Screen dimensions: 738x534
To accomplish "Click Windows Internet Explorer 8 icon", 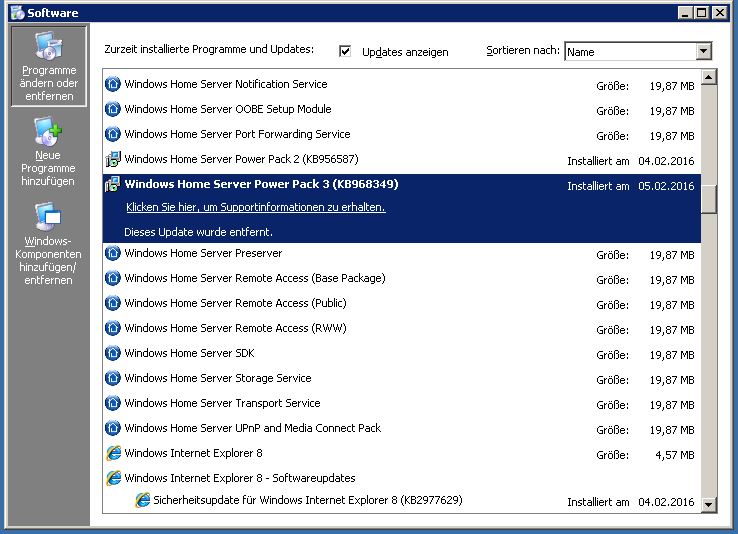I will pos(113,453).
